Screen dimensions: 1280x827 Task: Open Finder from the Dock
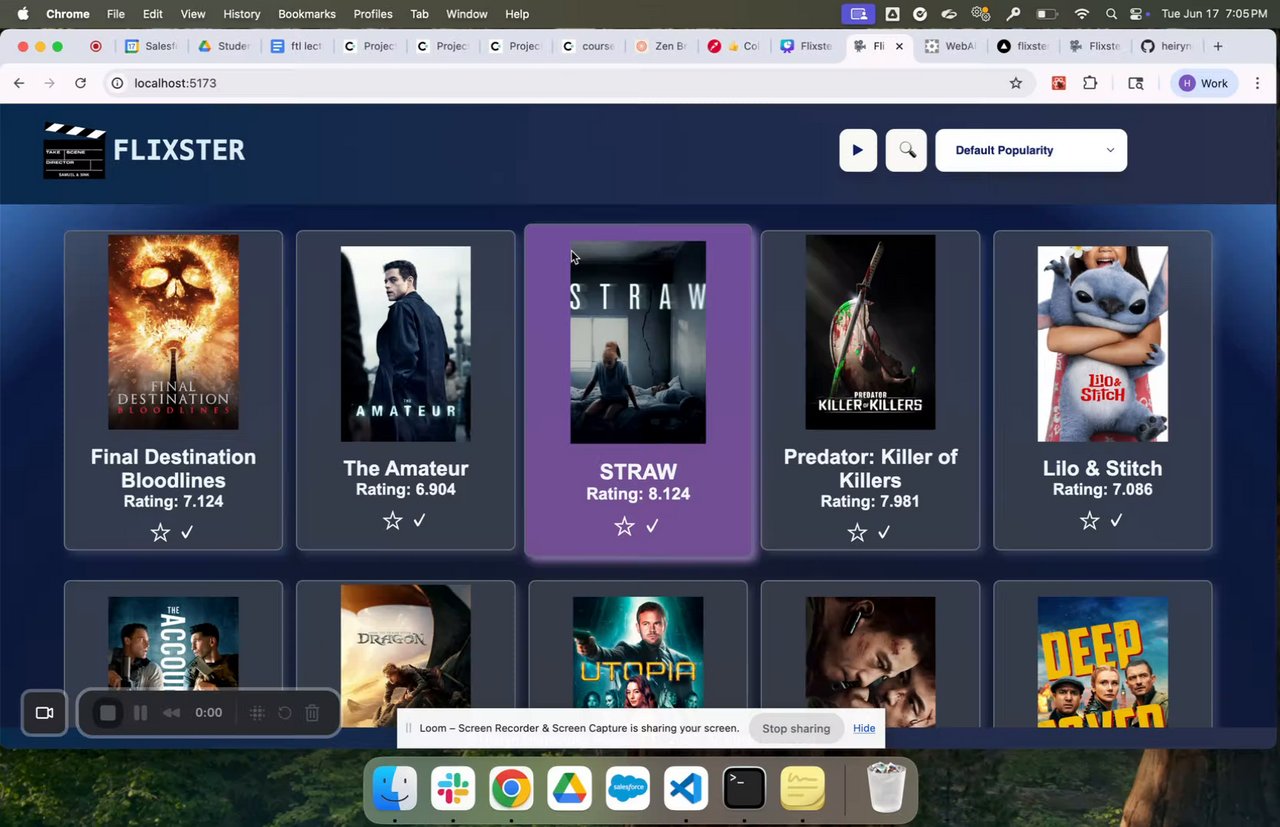coord(395,789)
